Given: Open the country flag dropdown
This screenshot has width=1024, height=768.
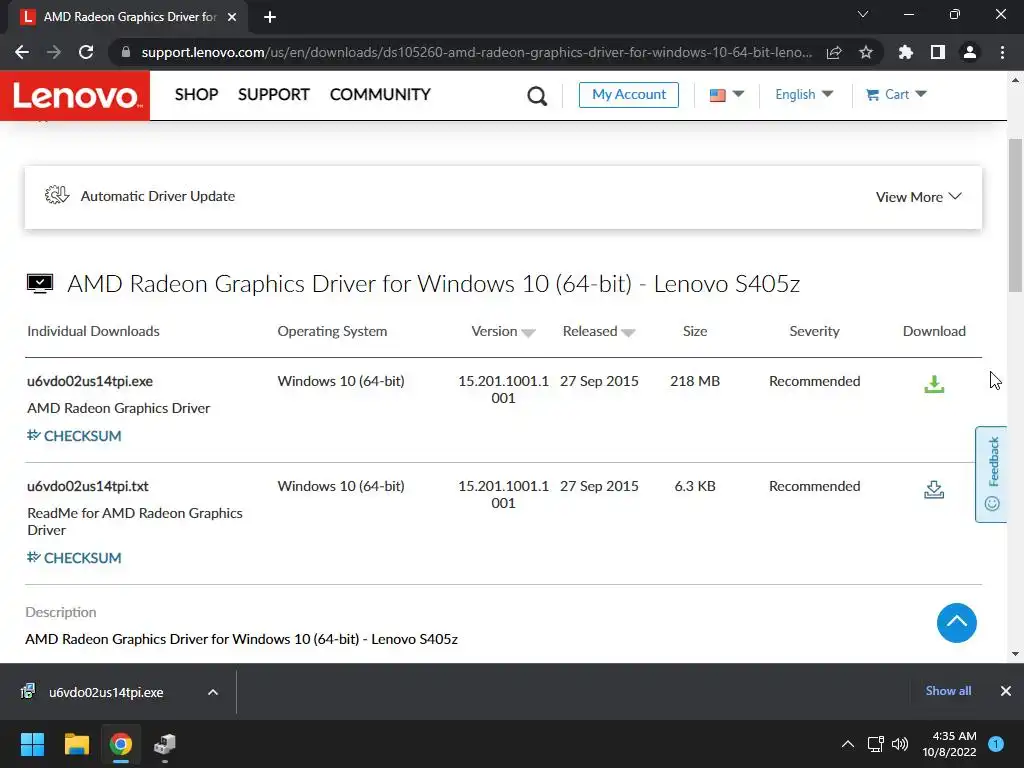Looking at the screenshot, I should [x=727, y=95].
